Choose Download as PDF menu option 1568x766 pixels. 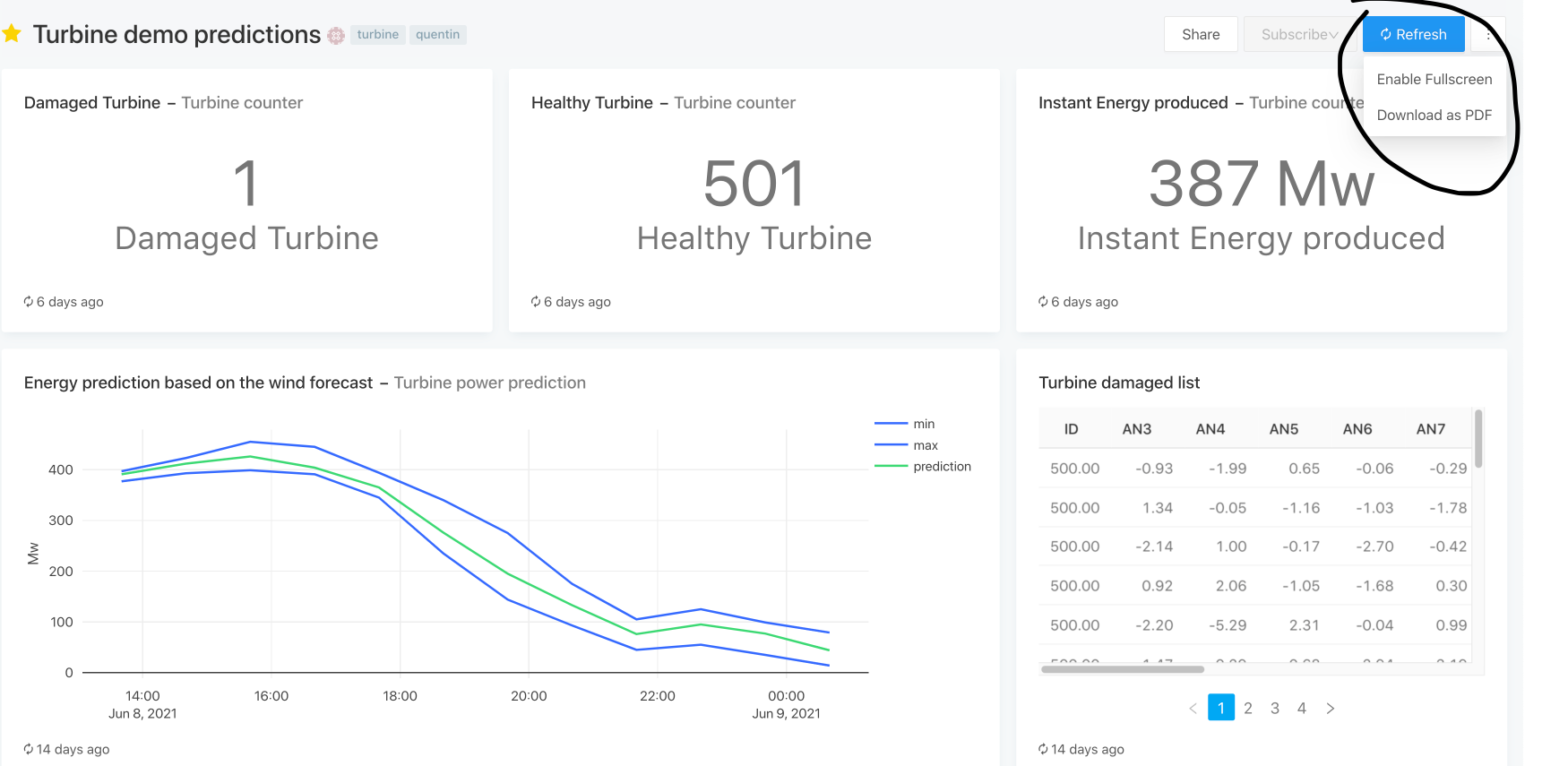1434,116
